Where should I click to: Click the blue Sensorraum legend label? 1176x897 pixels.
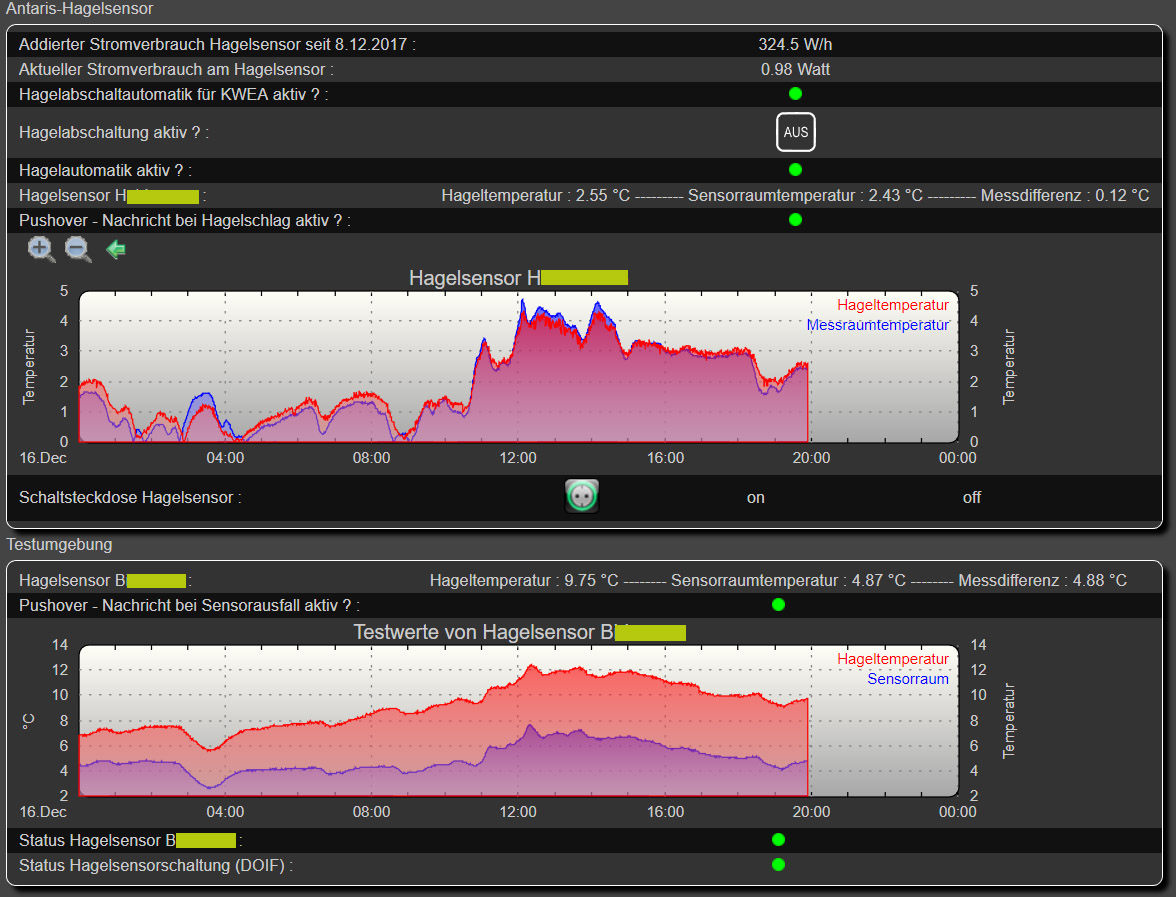[907, 679]
